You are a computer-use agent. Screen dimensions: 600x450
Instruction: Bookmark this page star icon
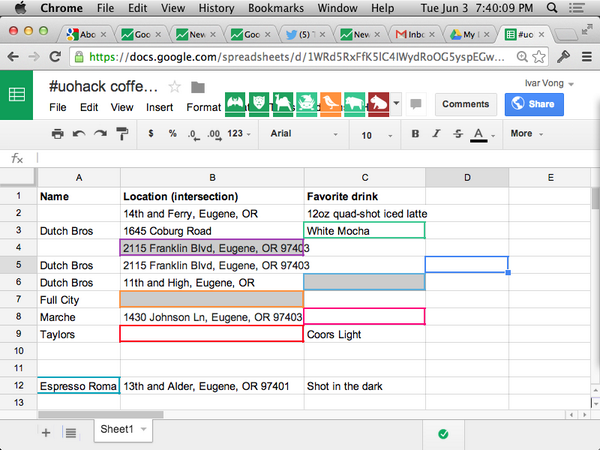click(x=539, y=57)
